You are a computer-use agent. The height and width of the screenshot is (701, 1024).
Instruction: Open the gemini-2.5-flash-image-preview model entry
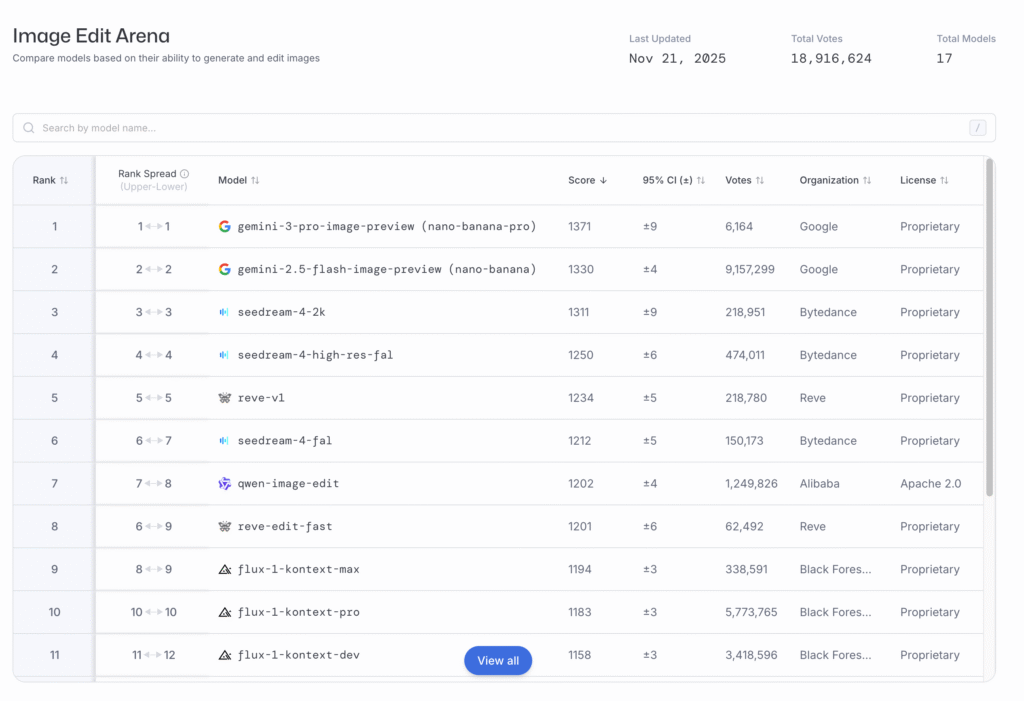[x=386, y=270]
